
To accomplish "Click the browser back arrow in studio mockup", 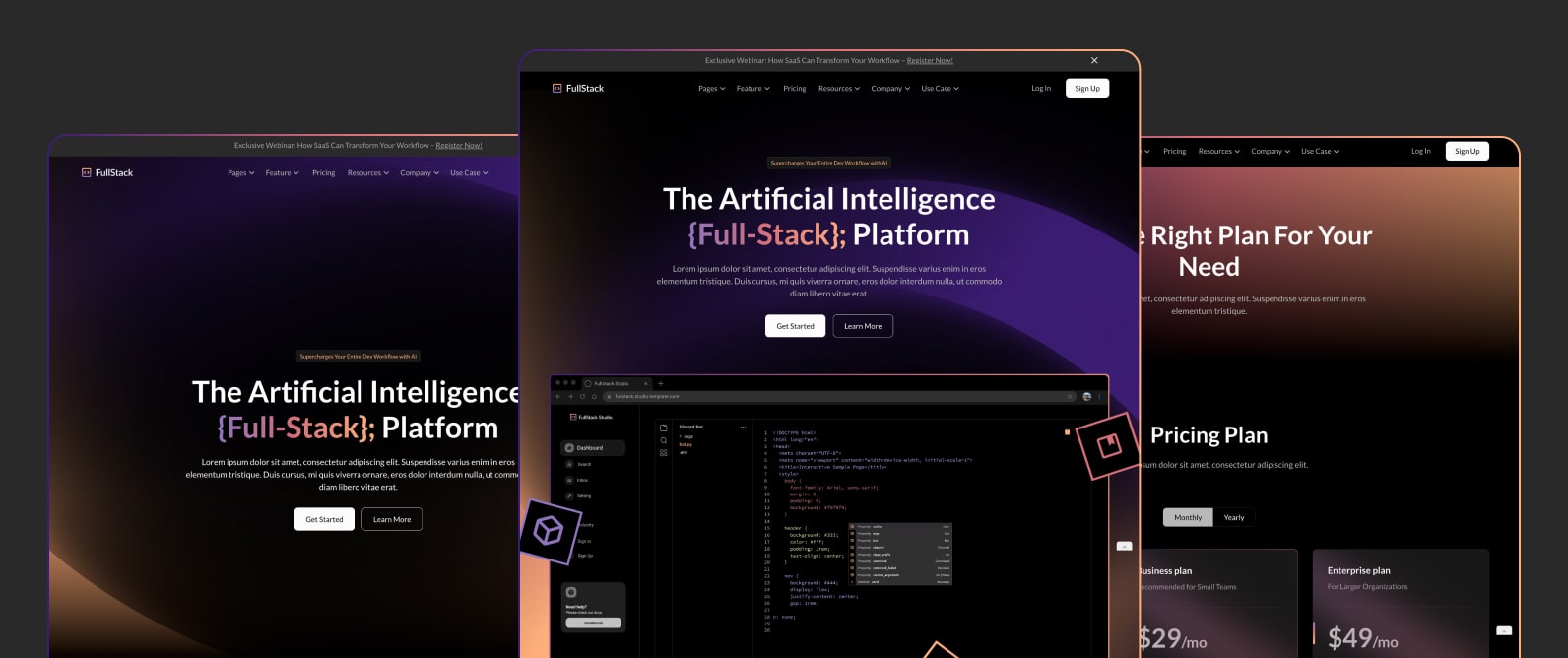I will pos(558,396).
